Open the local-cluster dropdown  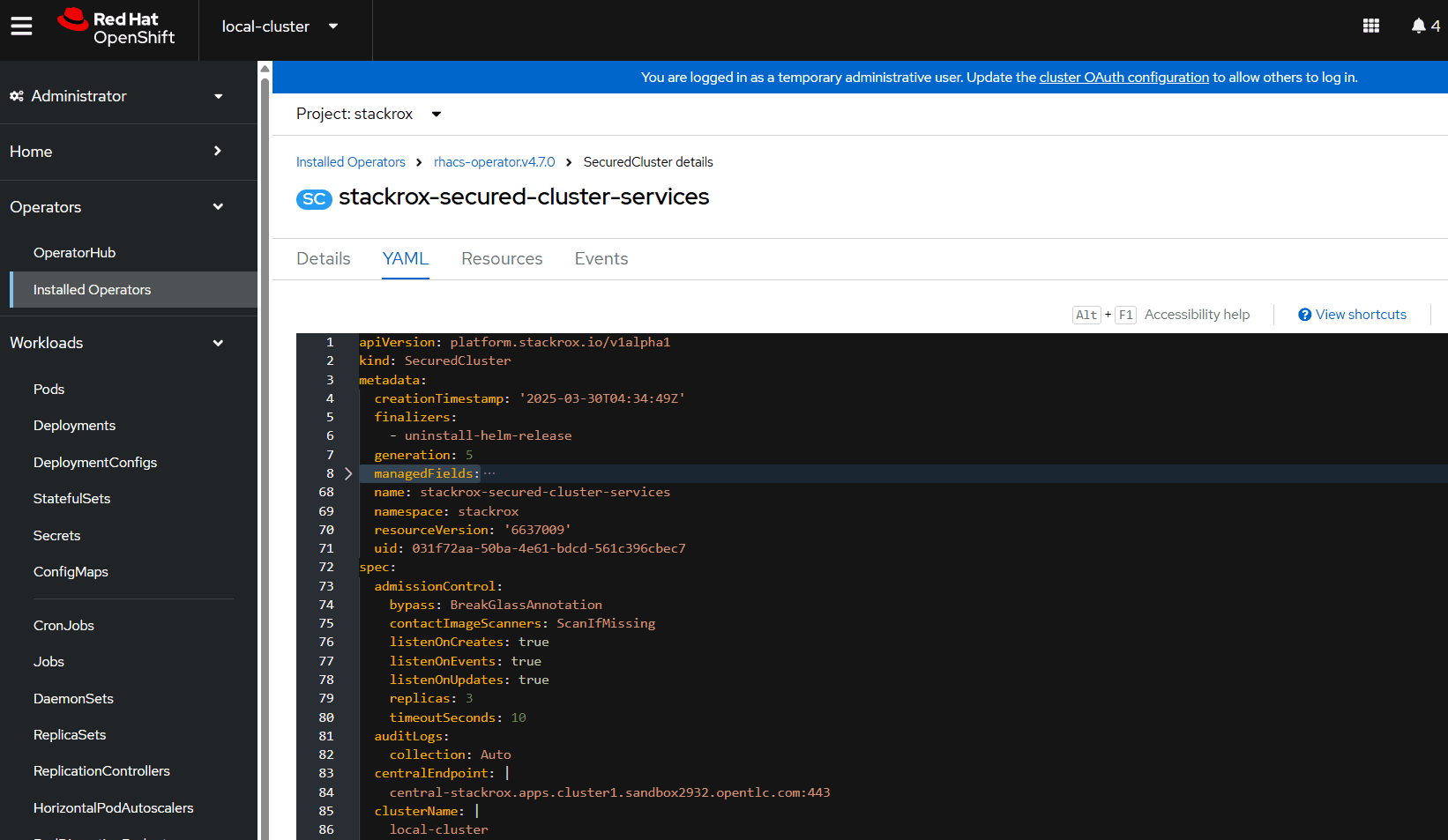pos(280,26)
